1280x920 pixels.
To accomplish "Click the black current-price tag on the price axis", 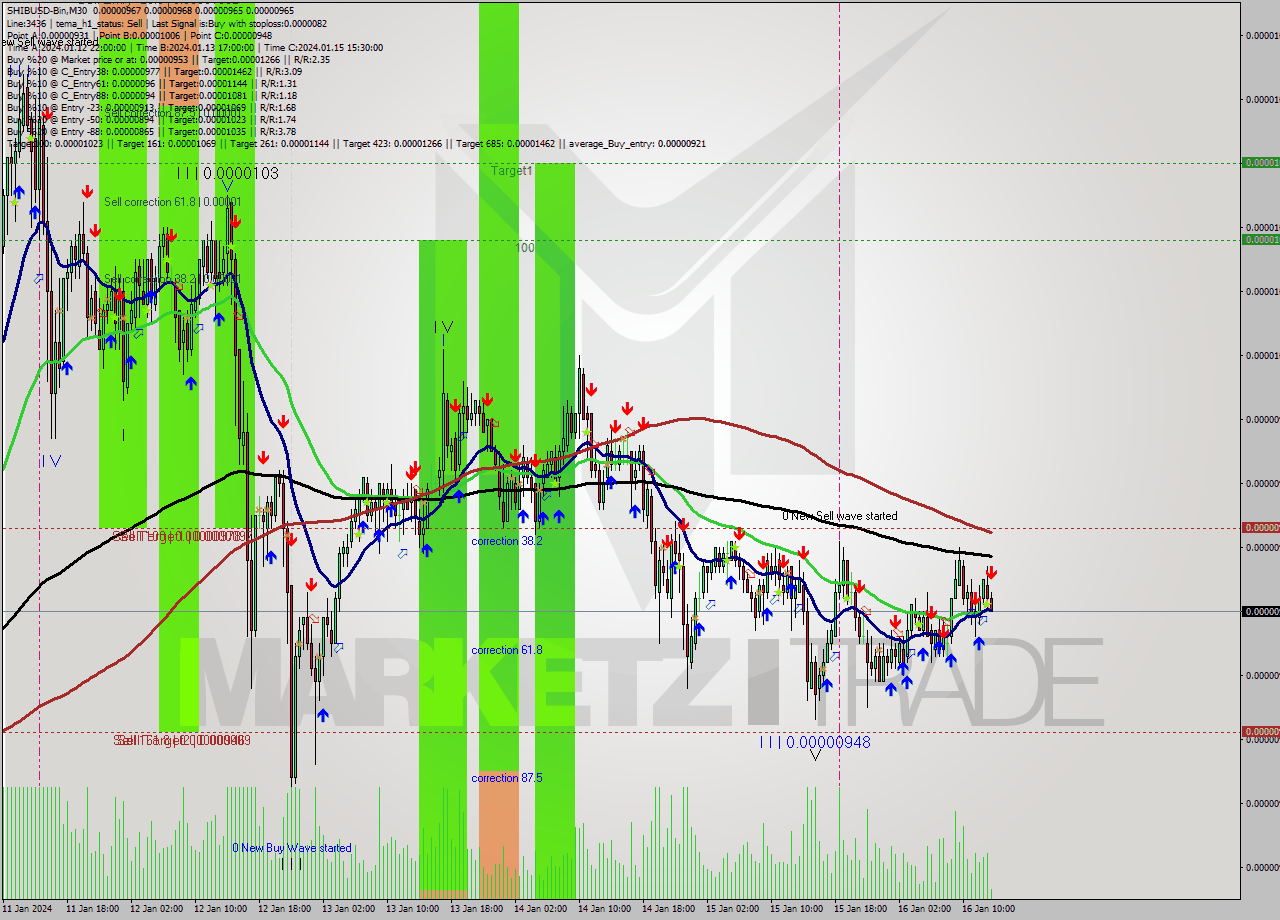I will [x=1260, y=611].
